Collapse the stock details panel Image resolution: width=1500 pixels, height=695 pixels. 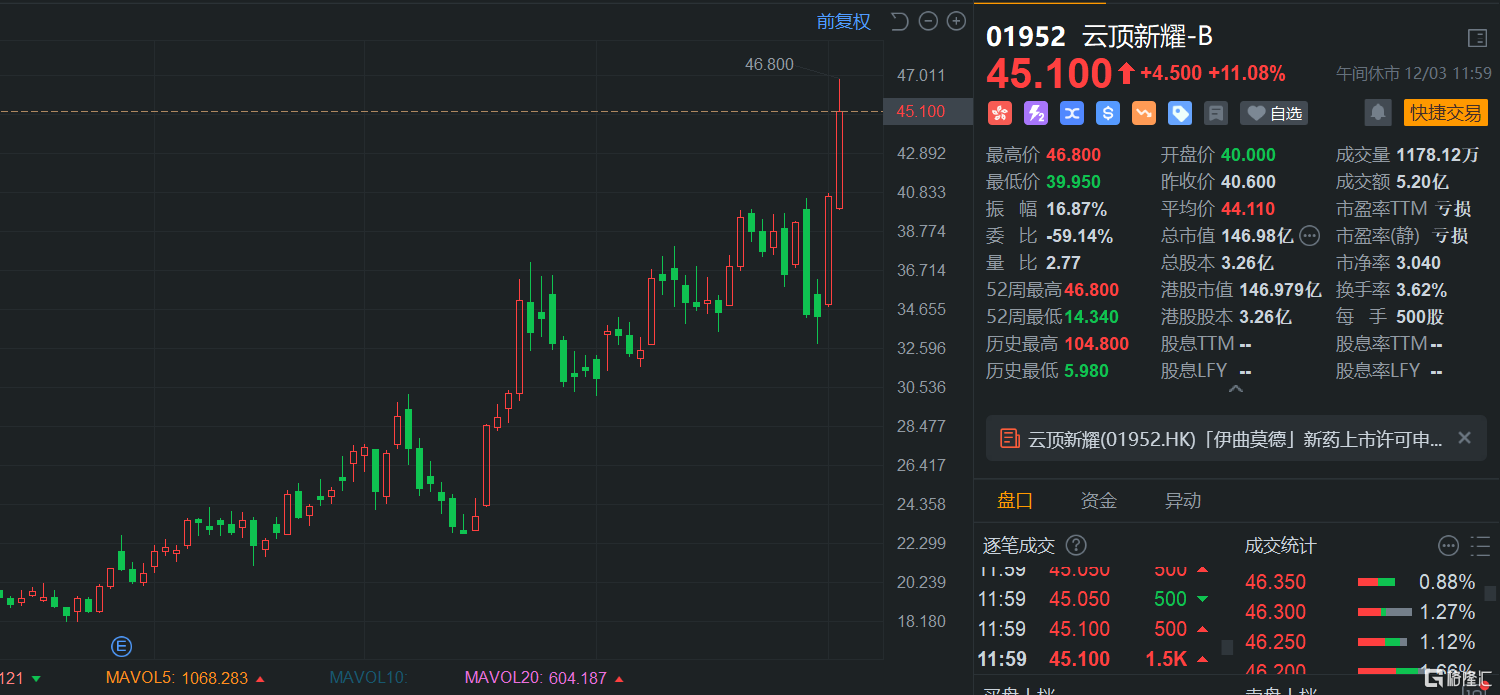point(1236,389)
